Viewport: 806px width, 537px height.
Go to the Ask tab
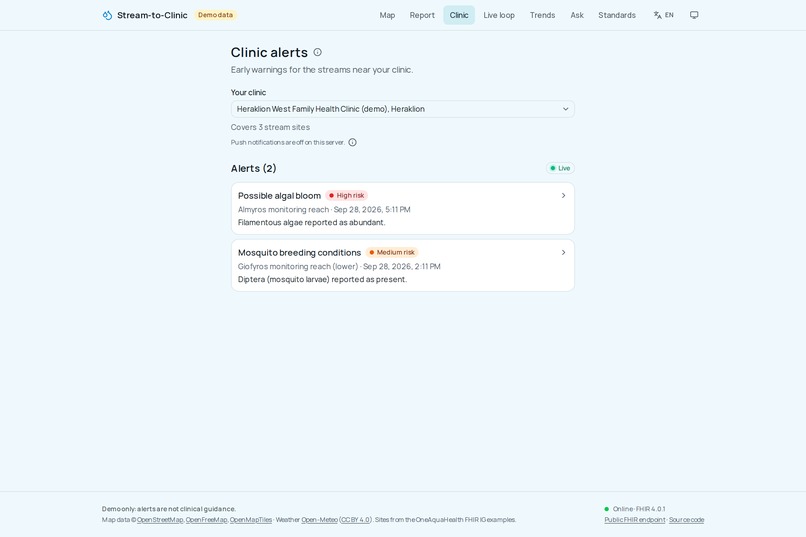point(577,15)
